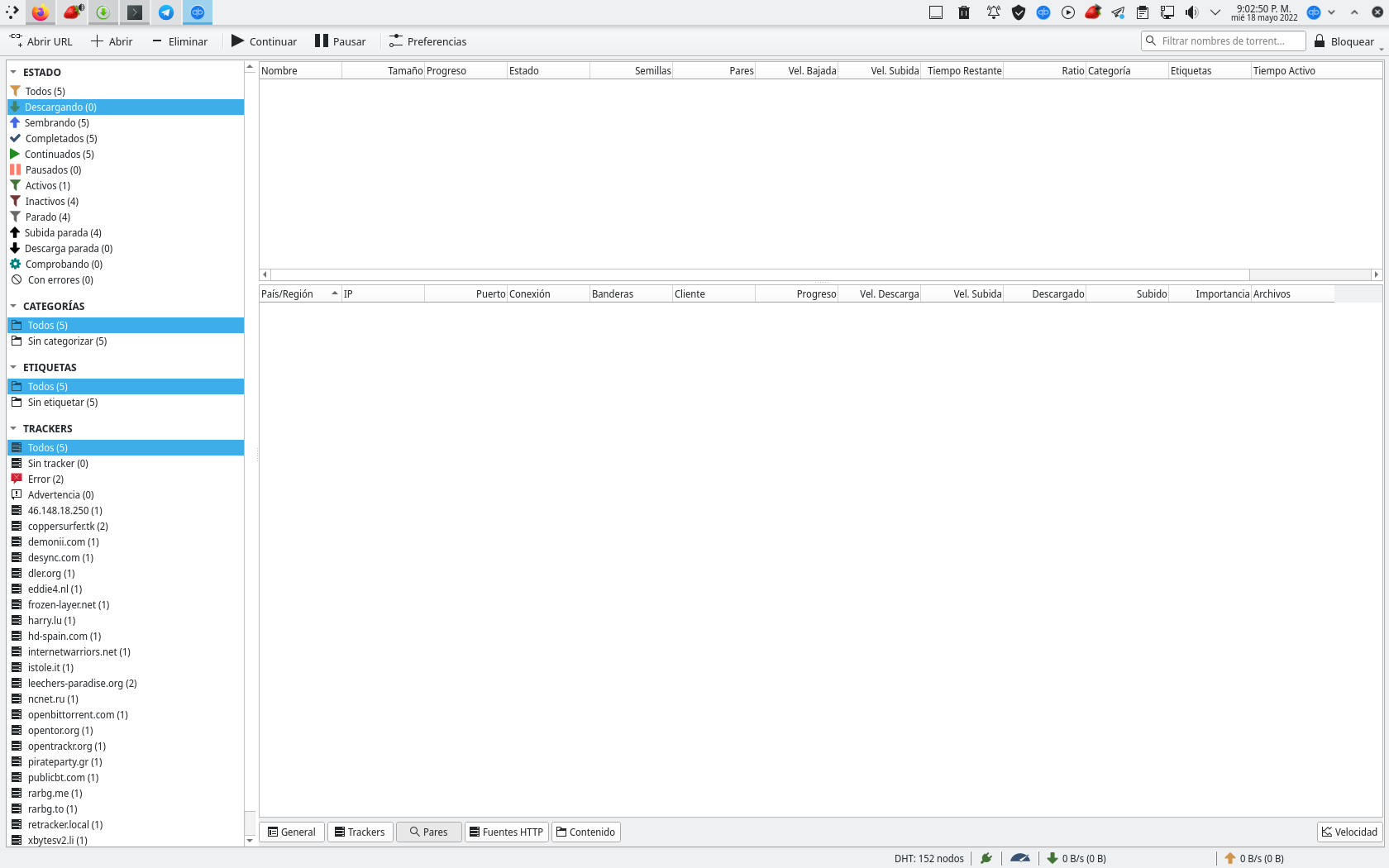The height and width of the screenshot is (868, 1389).
Task: Click the Abrir button
Action: [112, 41]
